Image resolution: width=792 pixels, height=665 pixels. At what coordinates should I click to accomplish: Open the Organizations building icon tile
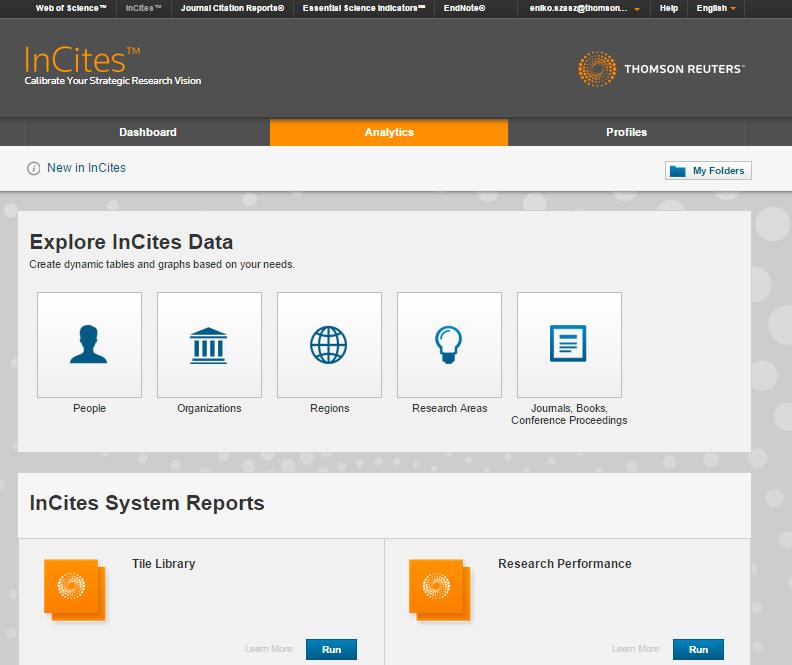pyautogui.click(x=209, y=345)
